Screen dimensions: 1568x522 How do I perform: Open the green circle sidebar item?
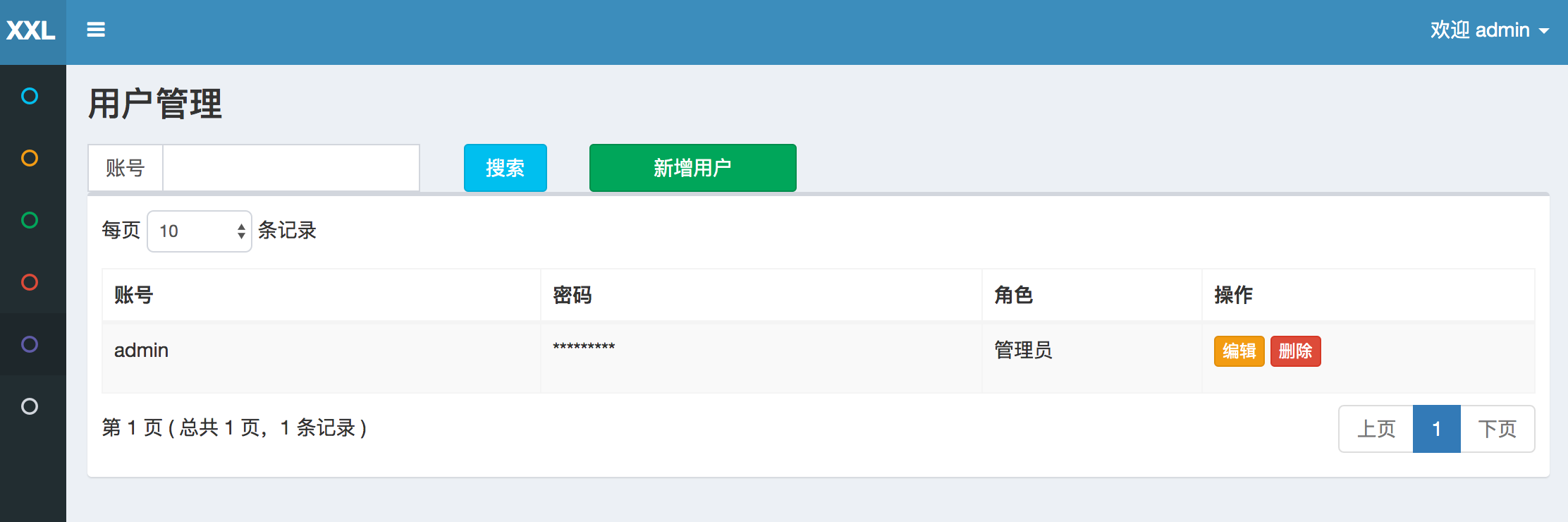(30, 220)
